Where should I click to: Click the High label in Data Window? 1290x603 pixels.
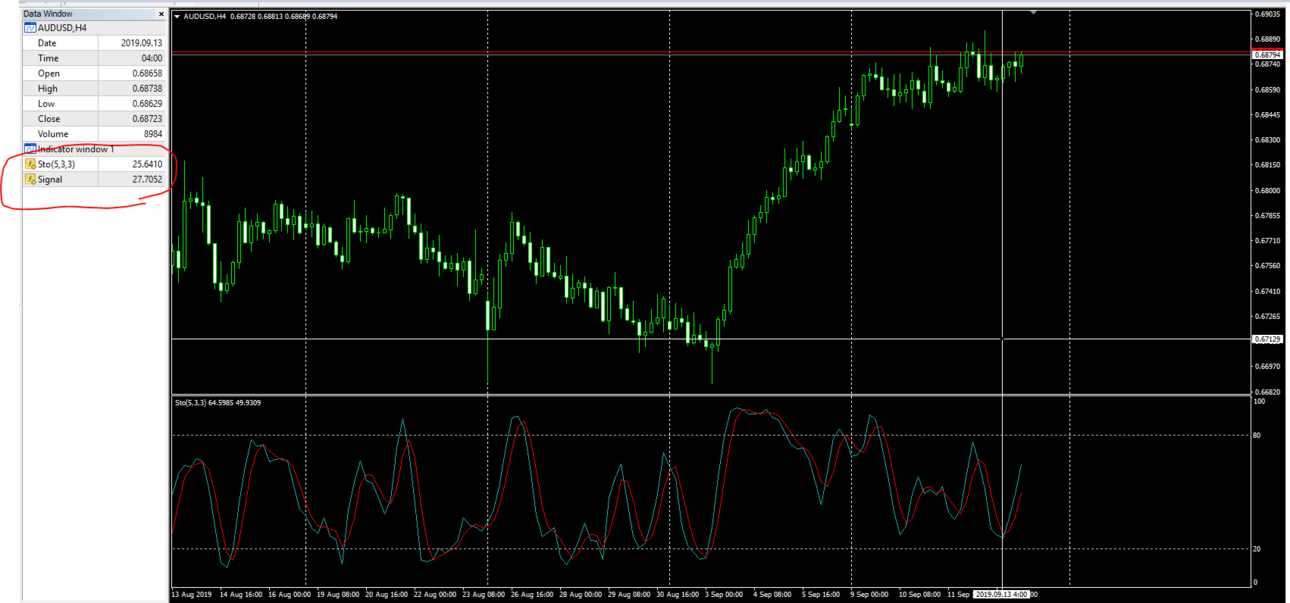click(x=47, y=88)
